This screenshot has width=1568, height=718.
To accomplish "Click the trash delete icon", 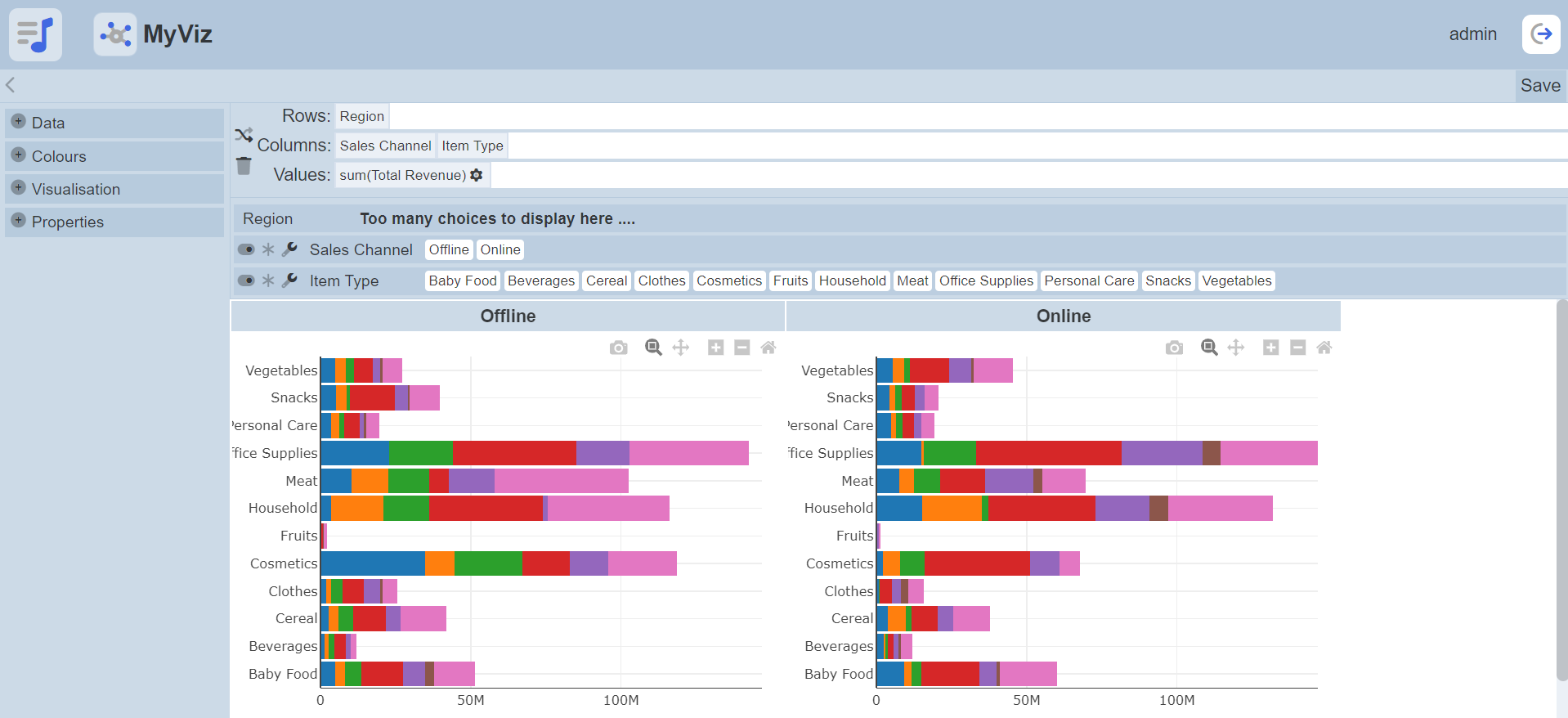I will click(x=244, y=166).
